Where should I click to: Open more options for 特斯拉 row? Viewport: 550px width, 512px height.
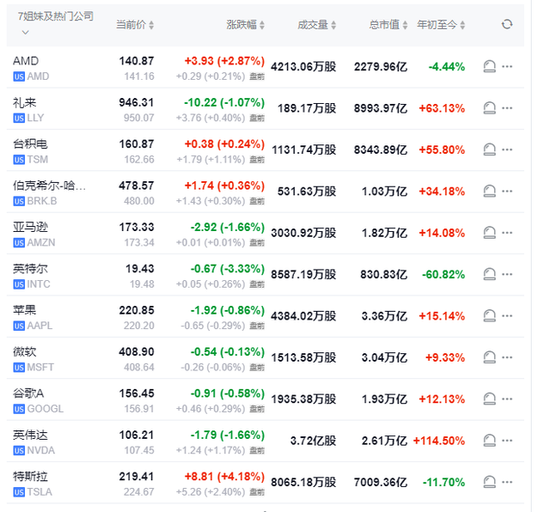click(x=507, y=482)
